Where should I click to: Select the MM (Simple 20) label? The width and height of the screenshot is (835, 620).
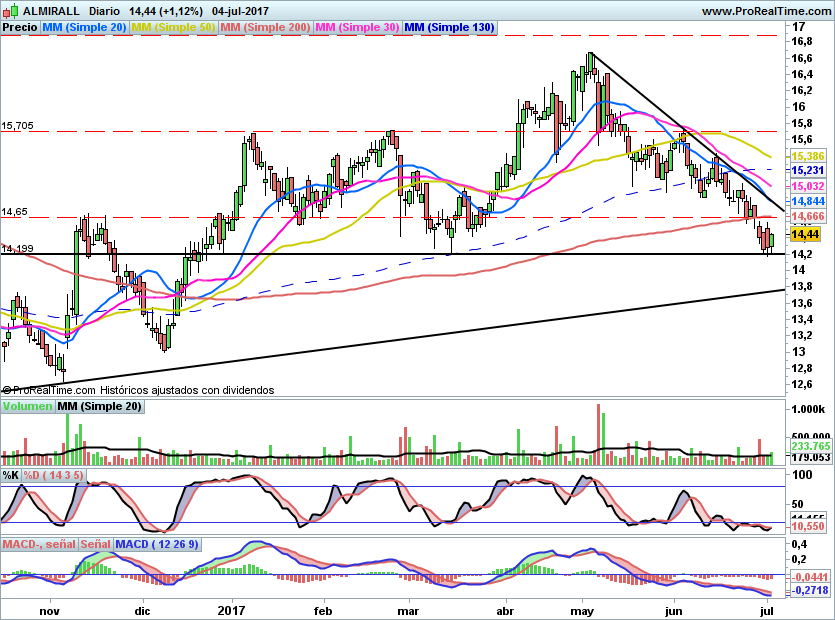tap(84, 28)
